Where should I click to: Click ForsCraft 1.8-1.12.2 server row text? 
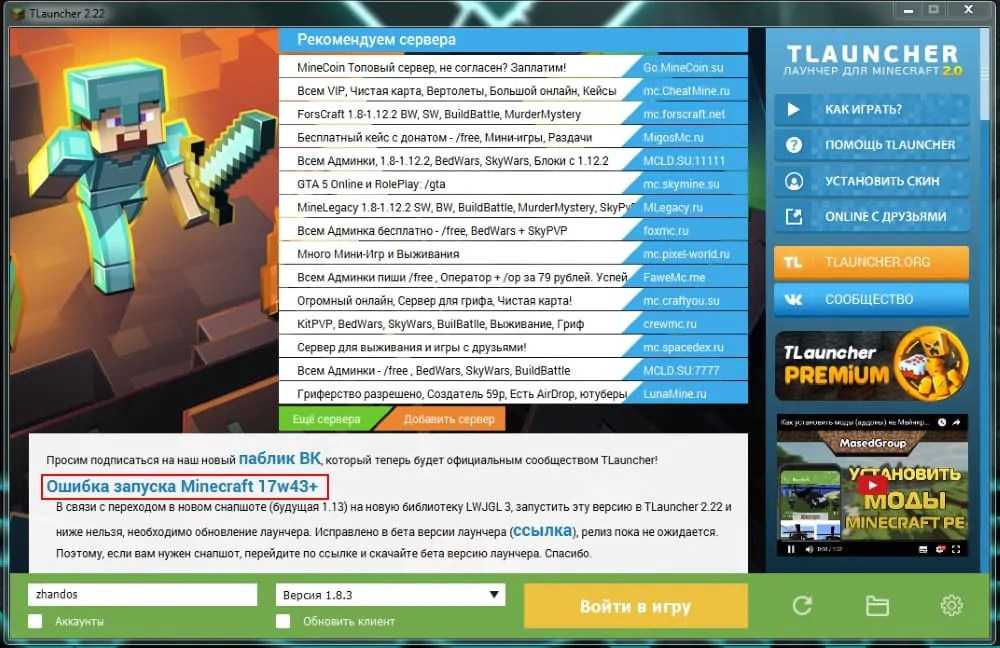pos(439,114)
